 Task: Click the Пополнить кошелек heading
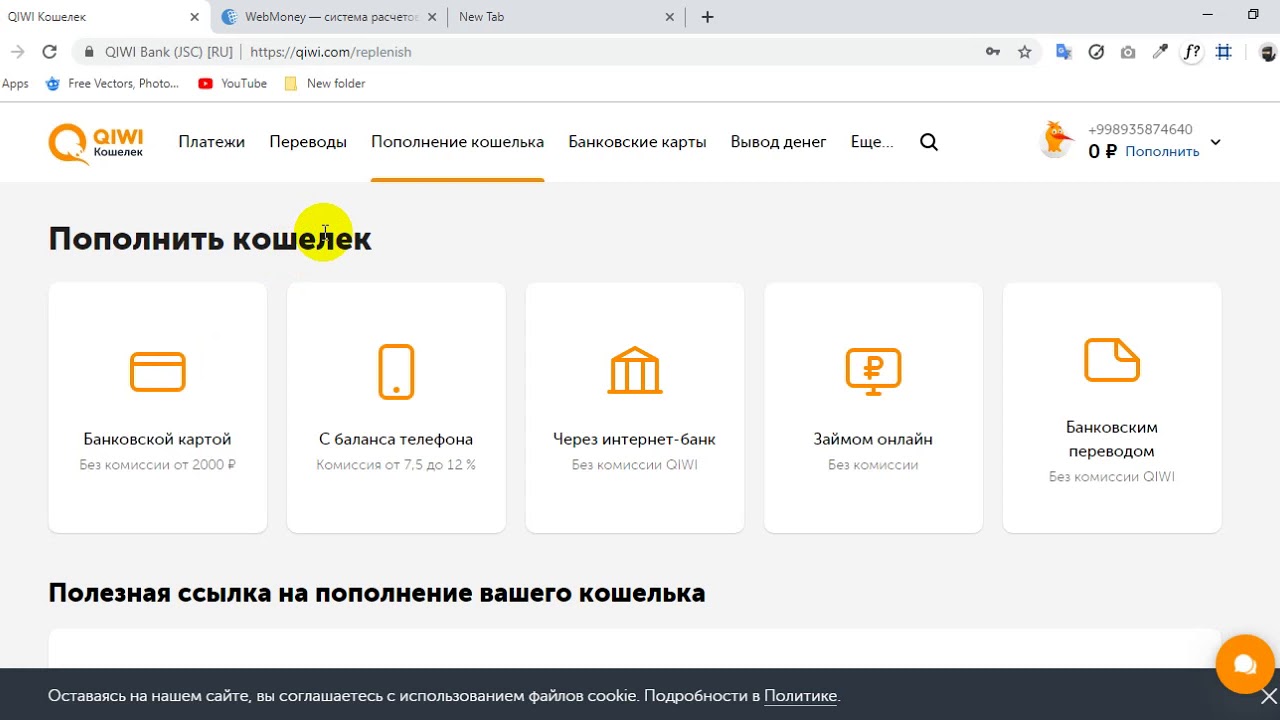click(x=210, y=239)
